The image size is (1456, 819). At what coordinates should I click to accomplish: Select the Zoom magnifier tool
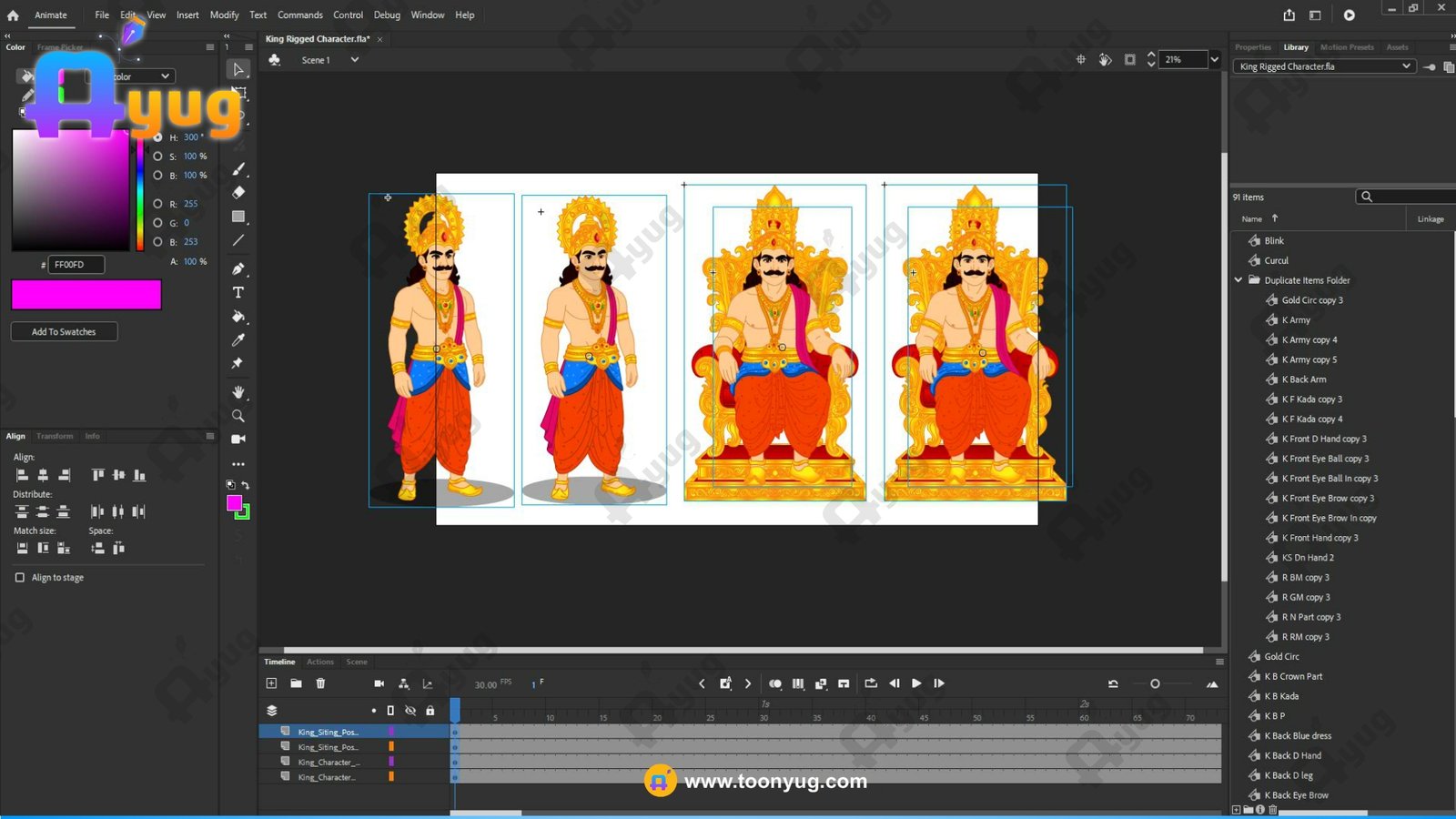(x=238, y=416)
